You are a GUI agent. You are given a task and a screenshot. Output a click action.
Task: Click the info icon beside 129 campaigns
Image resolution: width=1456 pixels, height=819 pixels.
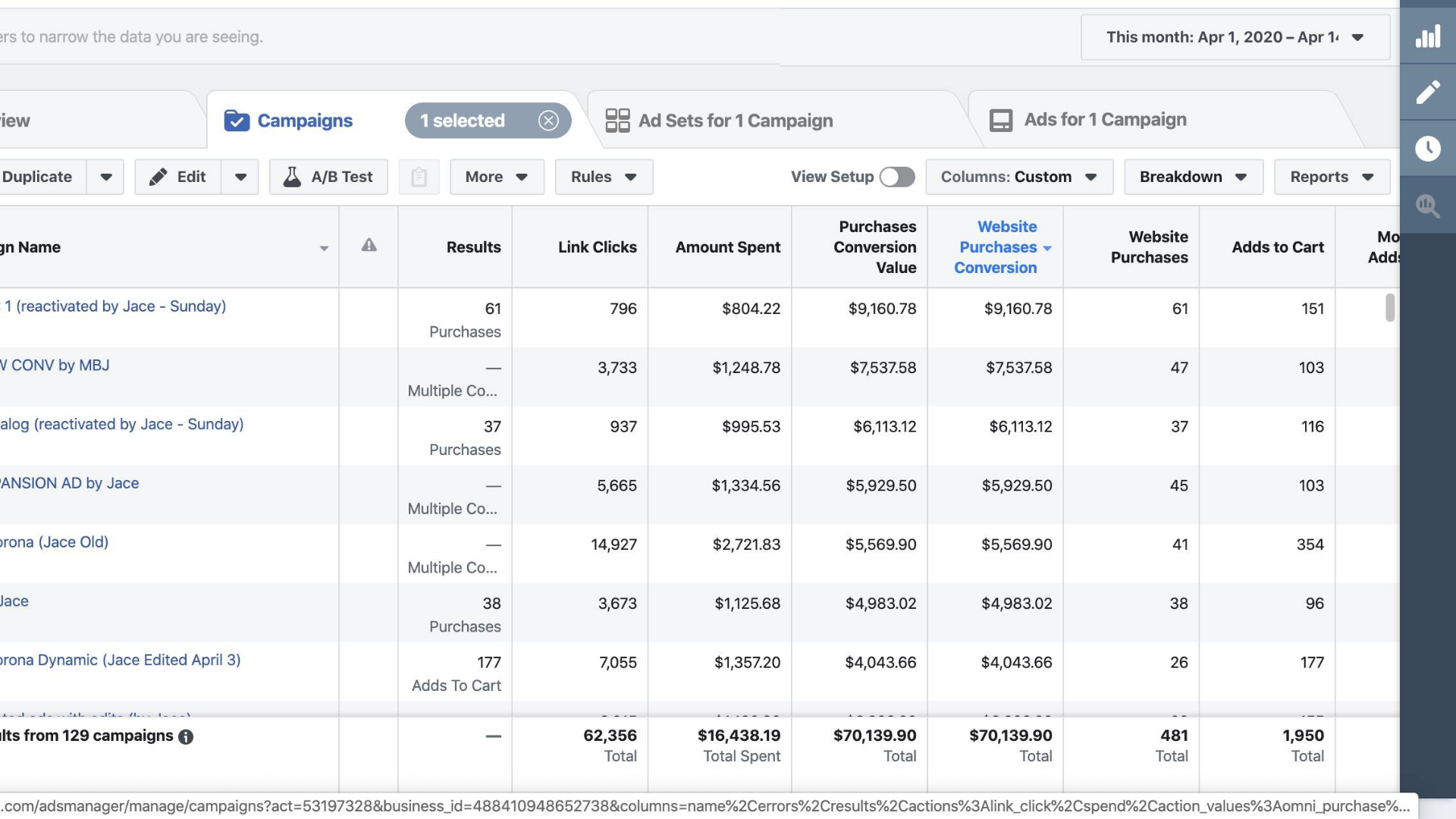coord(186,737)
